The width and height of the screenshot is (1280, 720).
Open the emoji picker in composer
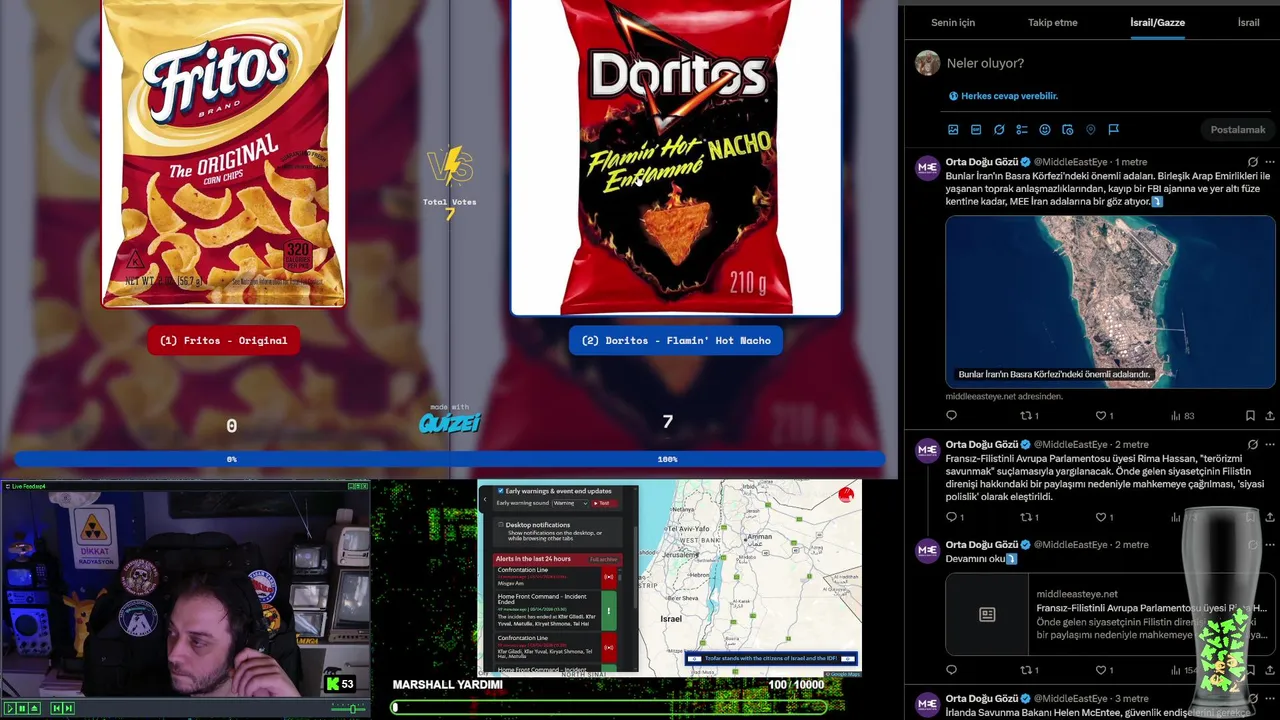click(x=1045, y=129)
